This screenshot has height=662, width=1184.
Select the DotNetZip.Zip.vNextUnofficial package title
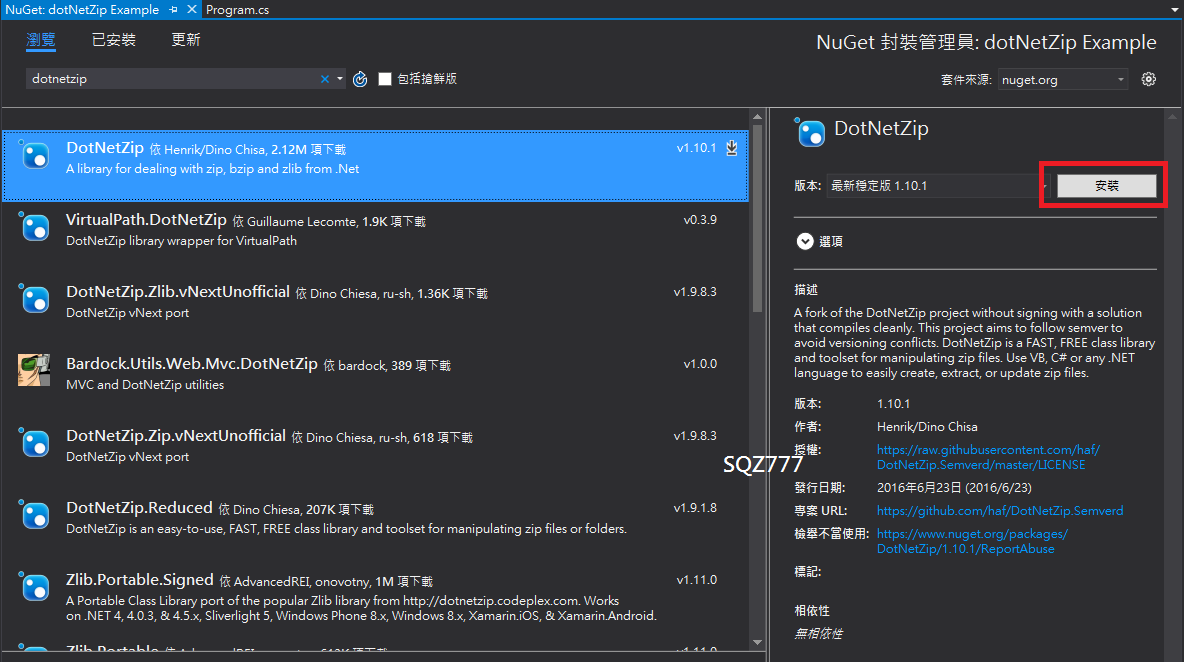point(176,436)
